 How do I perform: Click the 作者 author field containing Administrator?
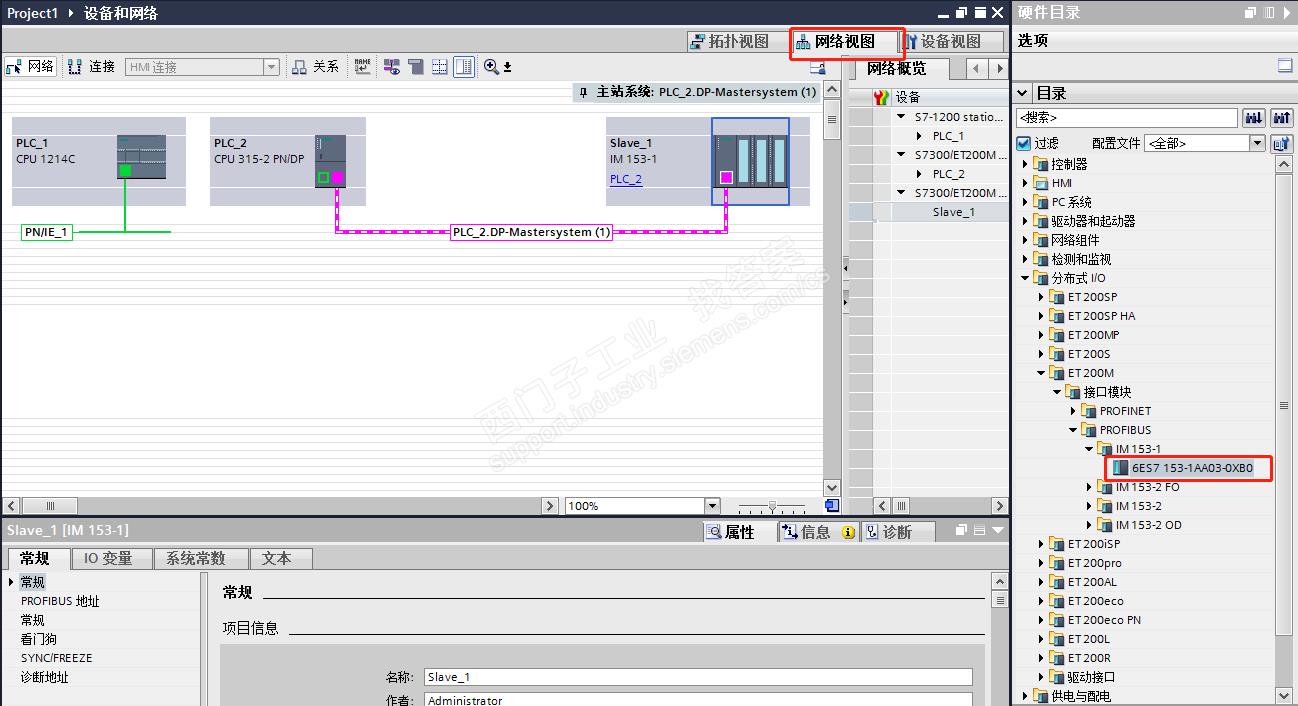tap(698, 700)
